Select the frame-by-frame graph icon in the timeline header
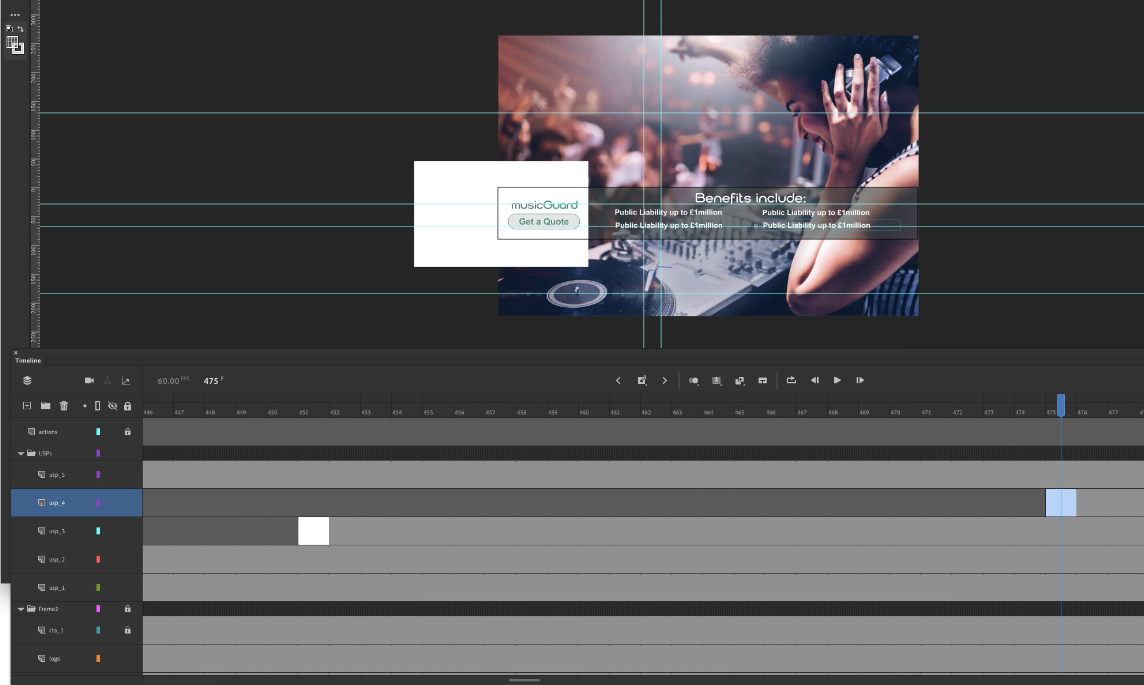 127,380
